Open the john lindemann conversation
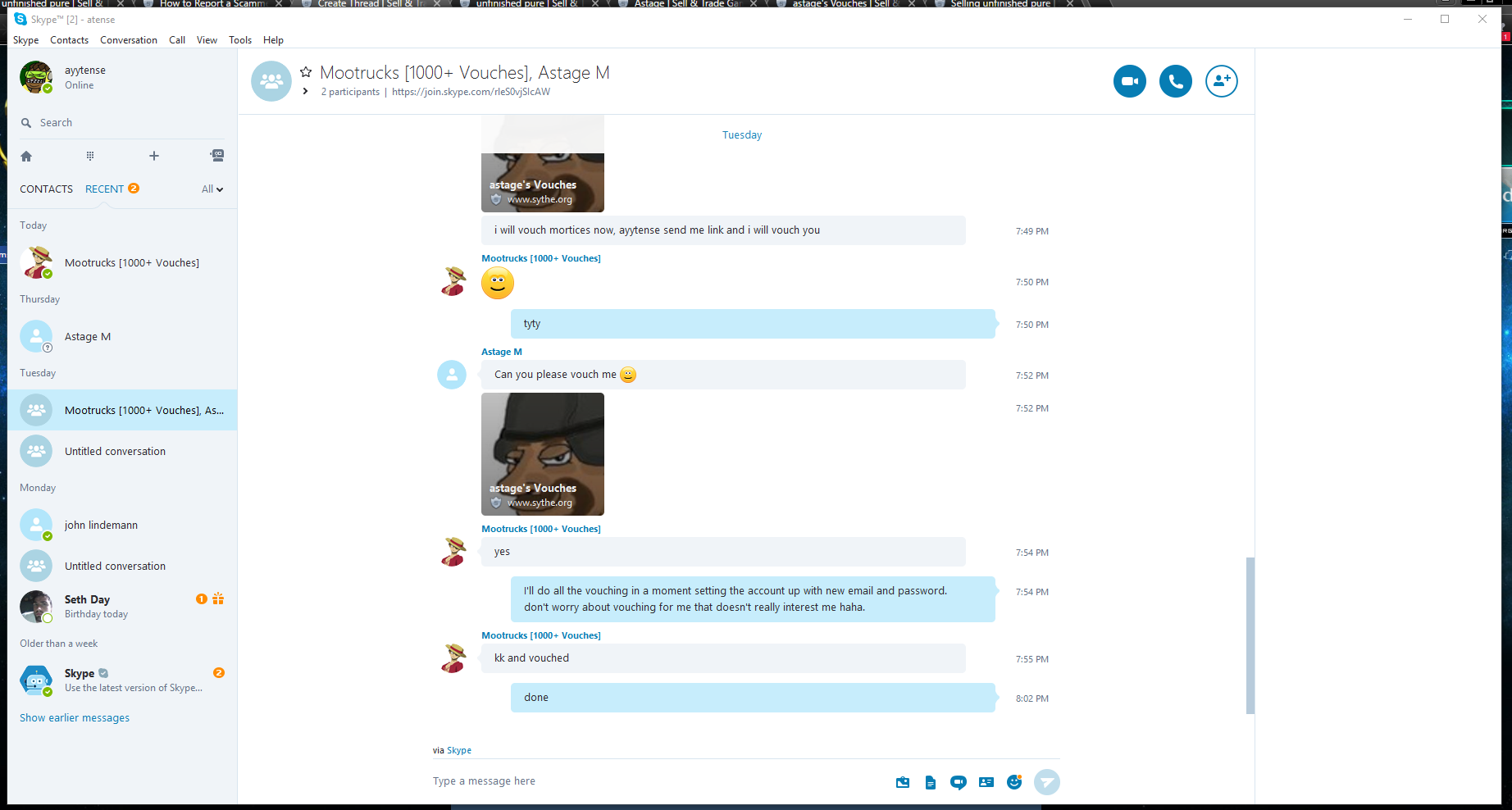Viewport: 1512px width, 810px height. pyautogui.click(x=122, y=525)
